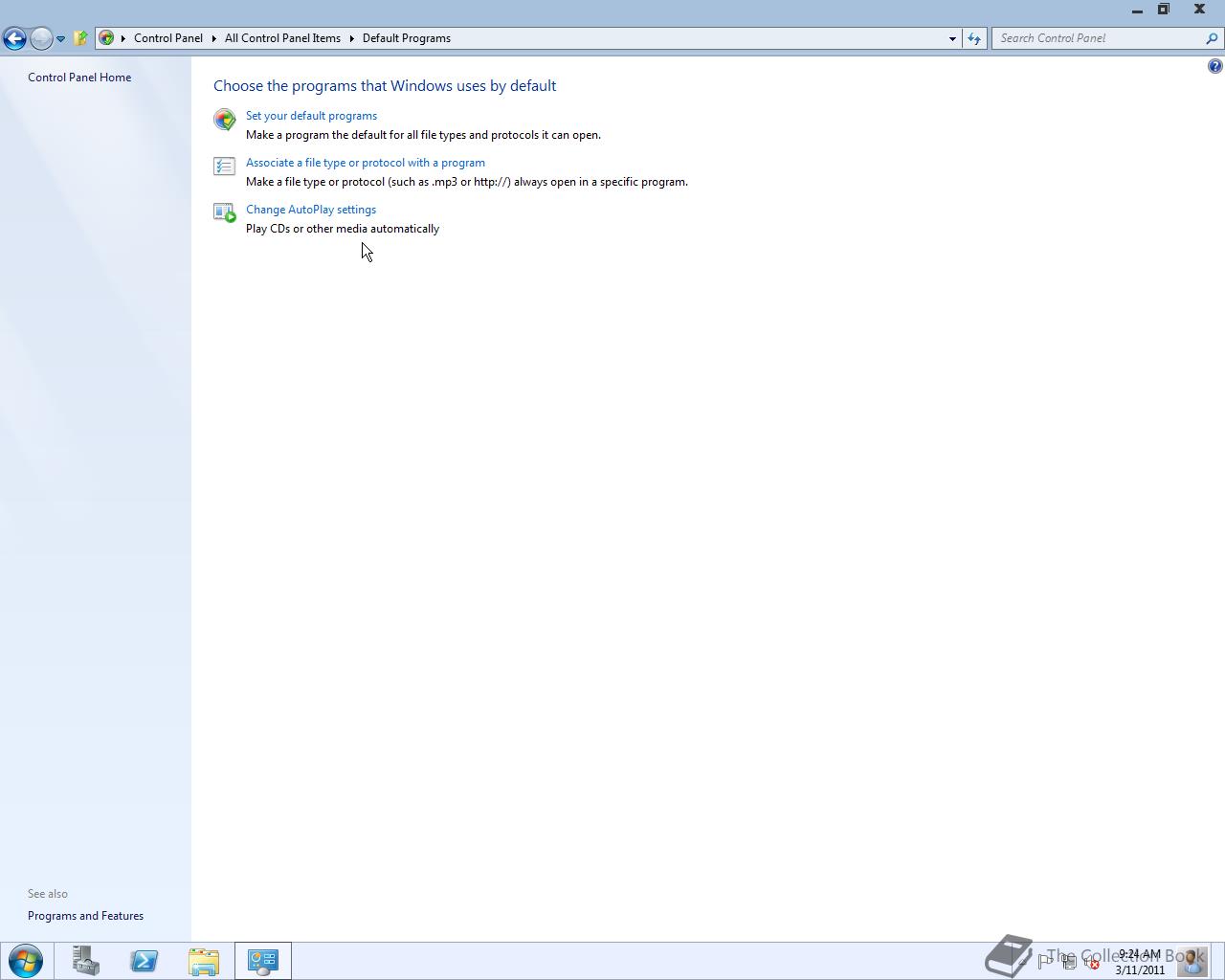Click the search magnifier icon
The height and width of the screenshot is (980, 1225).
pos(1213,38)
